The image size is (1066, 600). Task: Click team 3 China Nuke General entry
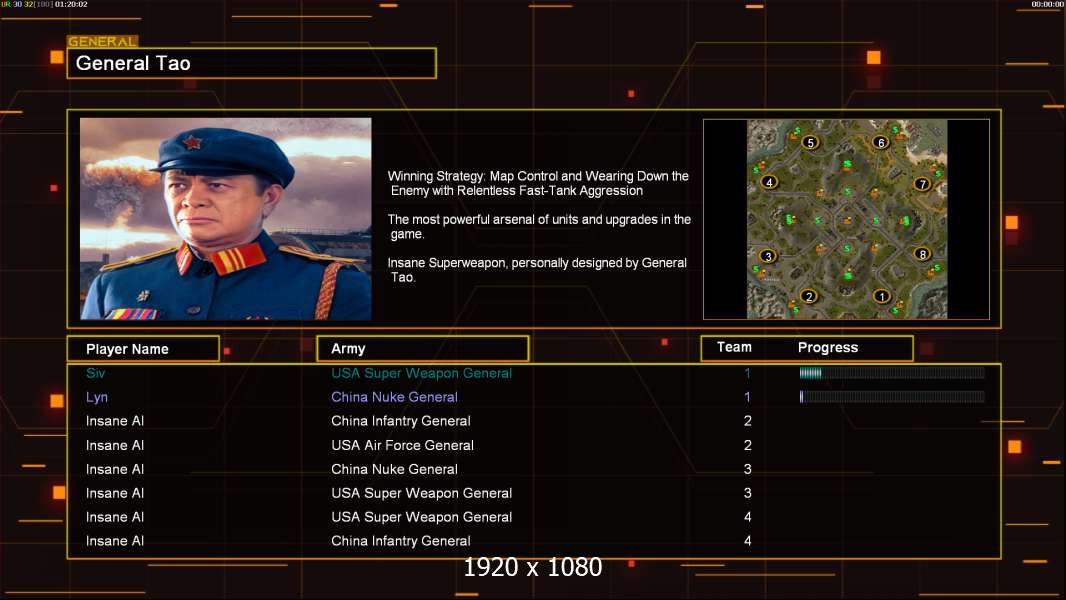[394, 469]
